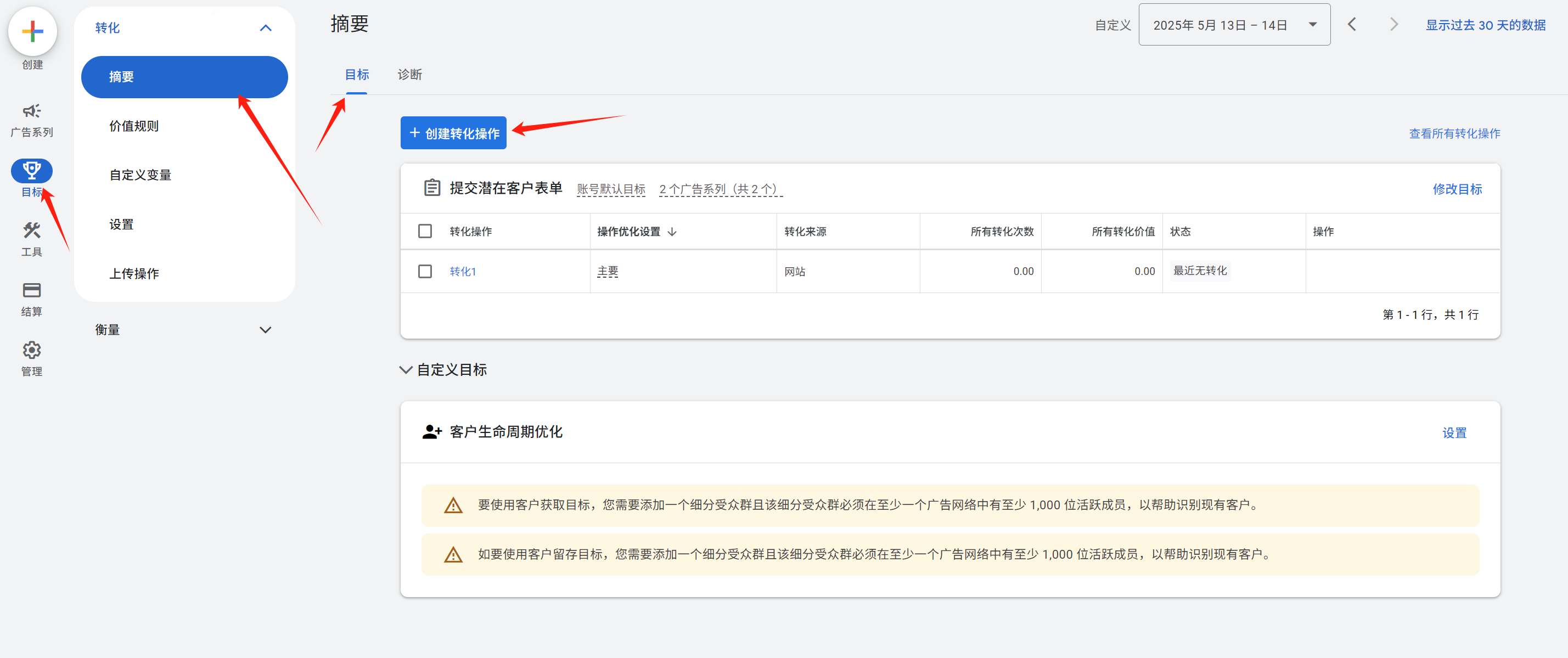Open Admin via the gear icon

(32, 350)
